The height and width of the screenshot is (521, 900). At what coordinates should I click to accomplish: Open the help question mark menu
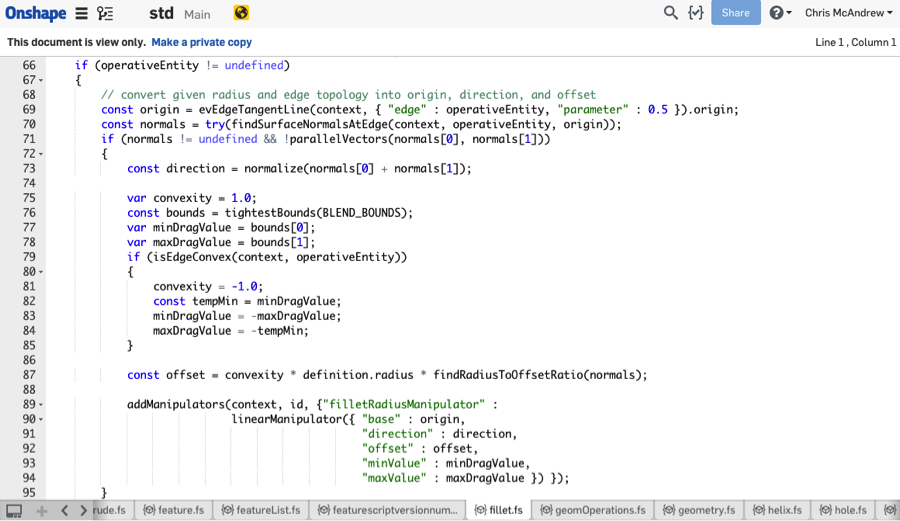[780, 13]
